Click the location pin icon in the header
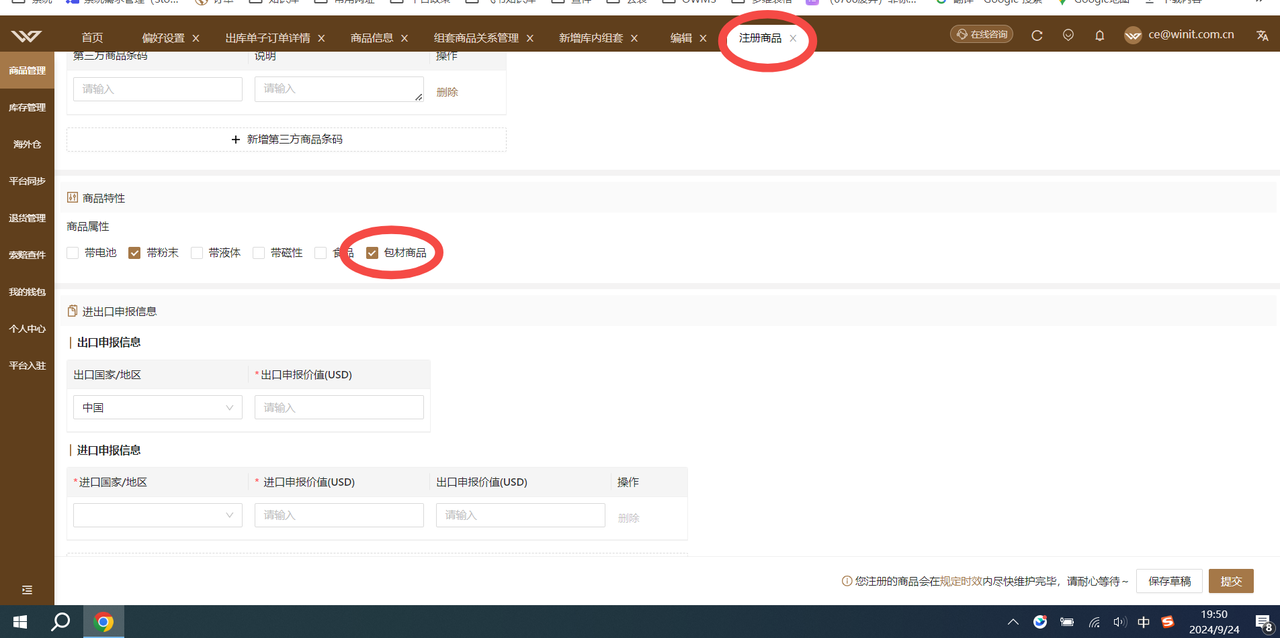 1068,33
